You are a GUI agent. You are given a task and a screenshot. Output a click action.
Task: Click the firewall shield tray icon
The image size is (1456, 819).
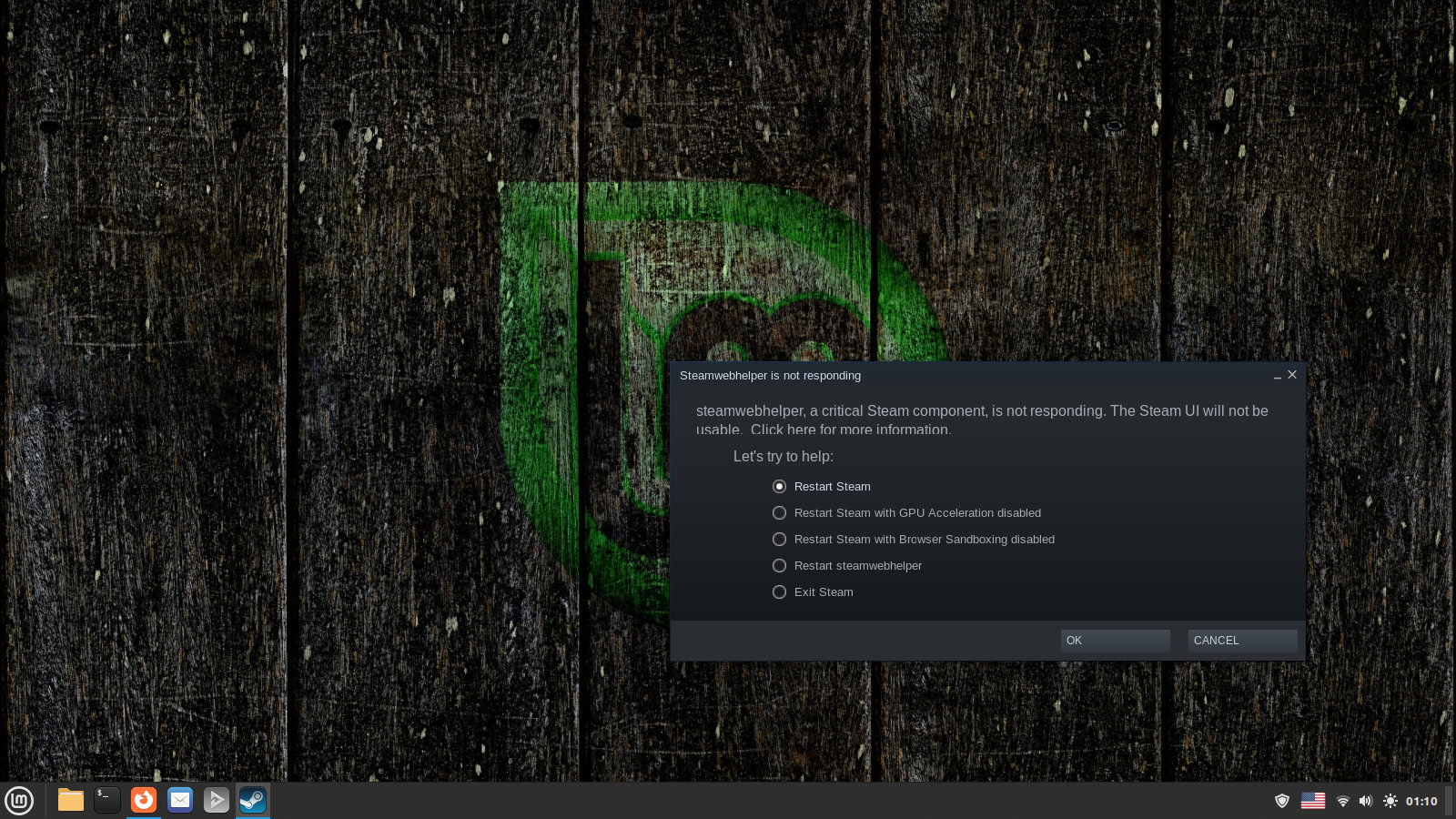coord(1281,801)
